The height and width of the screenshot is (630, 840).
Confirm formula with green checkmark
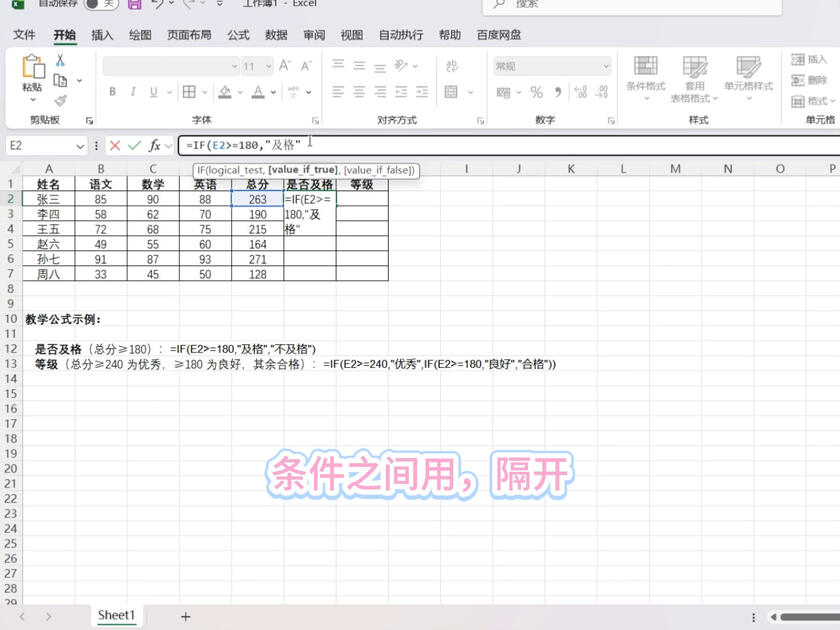[134, 145]
